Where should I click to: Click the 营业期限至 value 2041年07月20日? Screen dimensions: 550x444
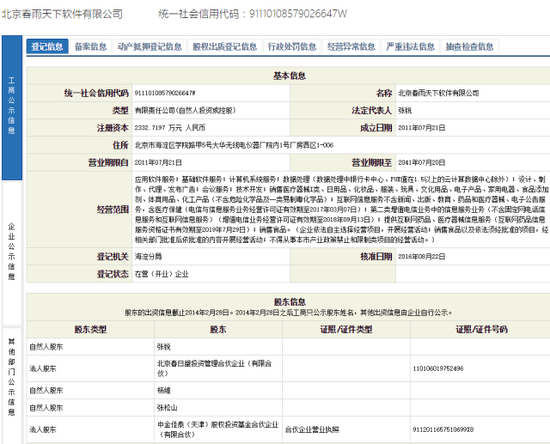pos(422,162)
